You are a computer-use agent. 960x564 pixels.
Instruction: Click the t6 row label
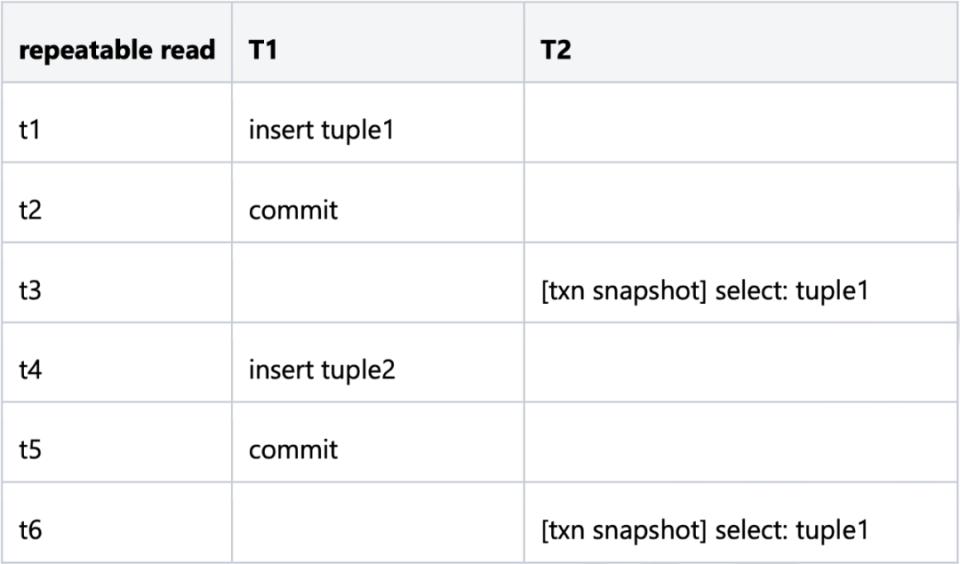pos(31,530)
